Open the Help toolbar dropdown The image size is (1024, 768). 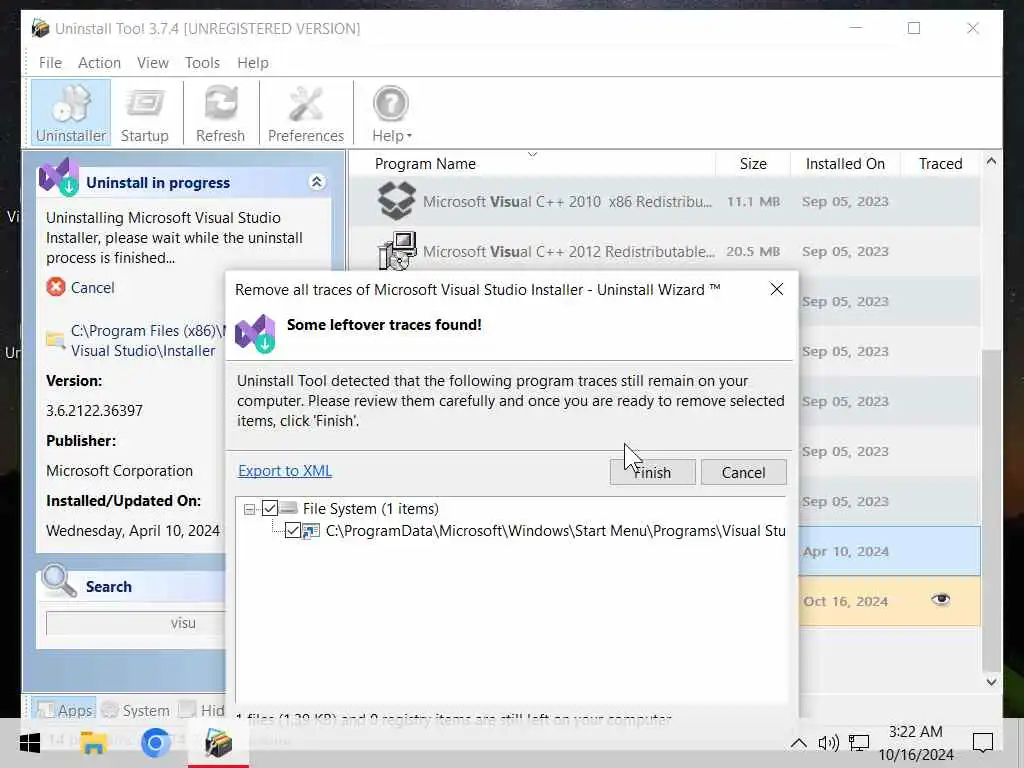coord(391,112)
